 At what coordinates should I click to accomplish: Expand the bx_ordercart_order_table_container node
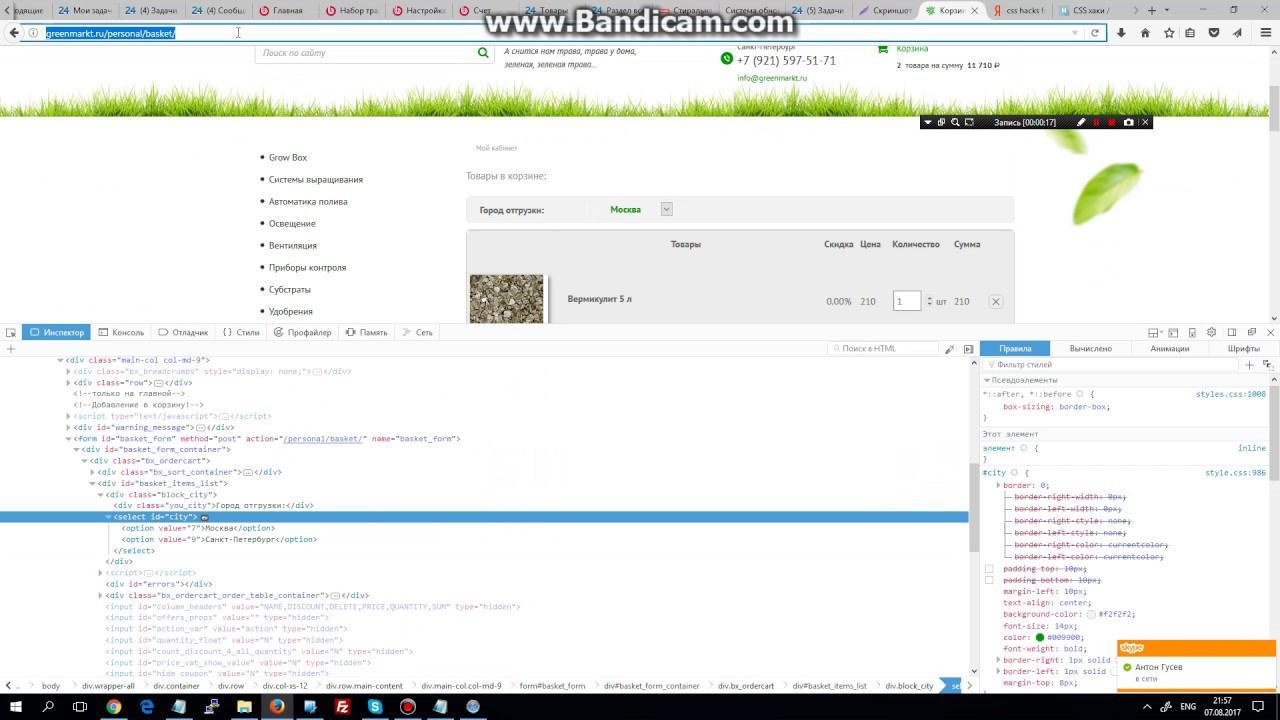pyautogui.click(x=101, y=595)
